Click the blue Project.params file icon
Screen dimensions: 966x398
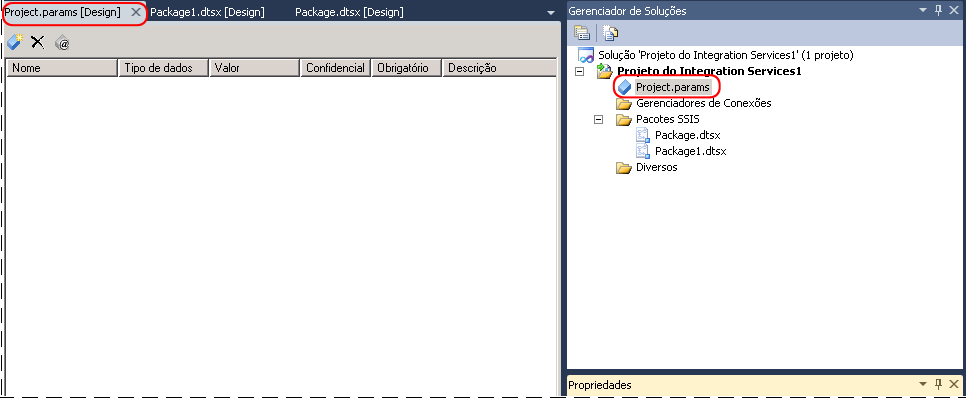click(625, 87)
